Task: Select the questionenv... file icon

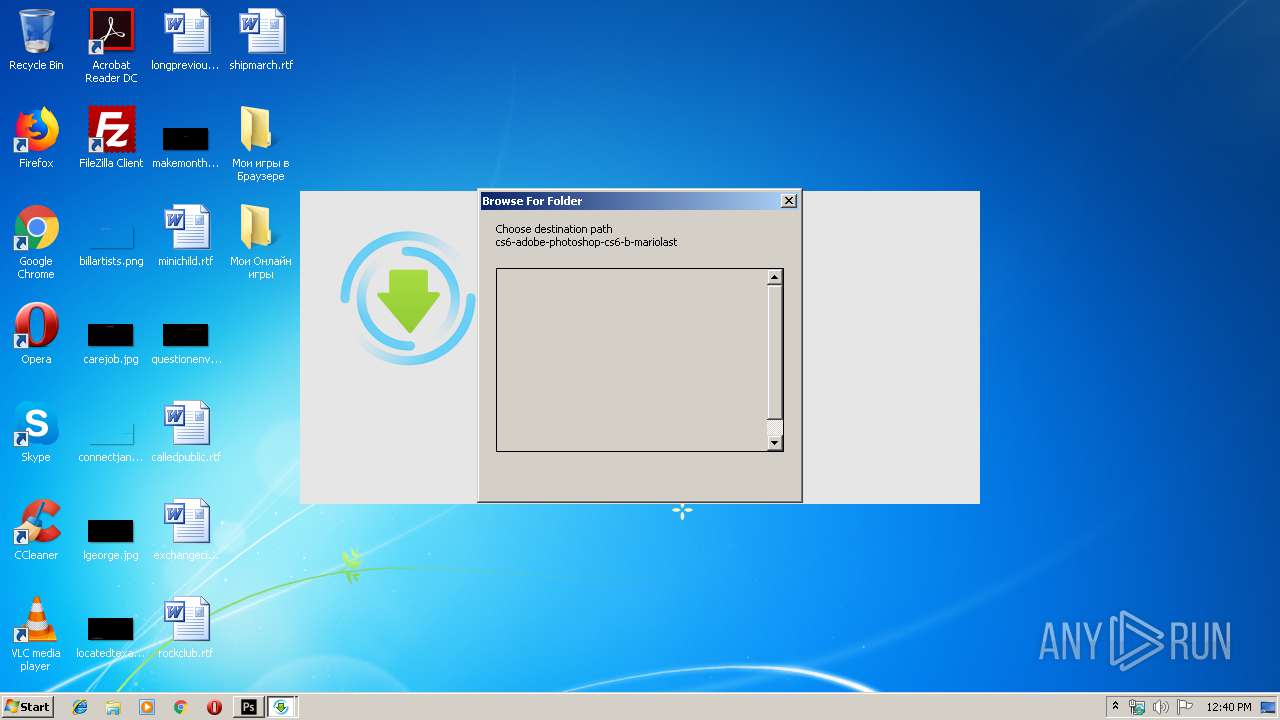Action: point(186,342)
